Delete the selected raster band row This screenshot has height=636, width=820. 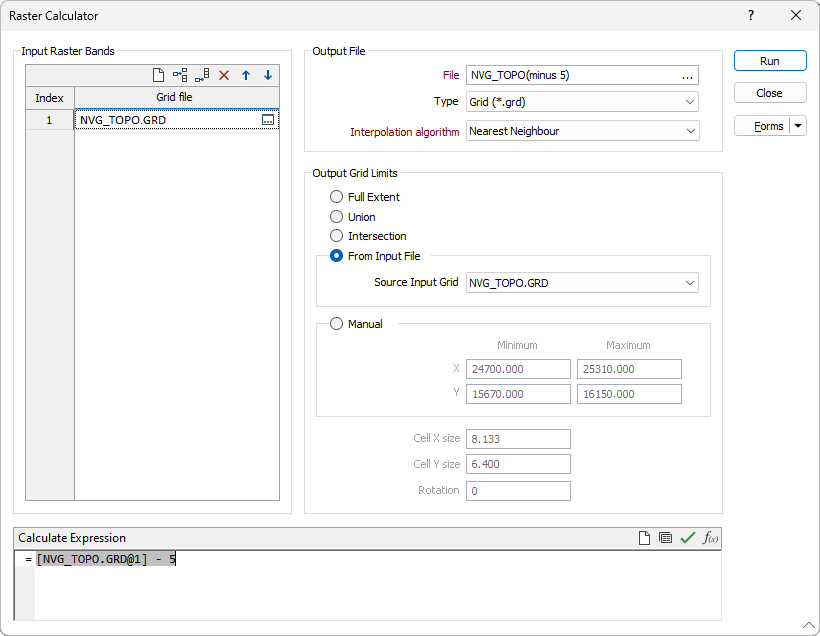click(224, 75)
